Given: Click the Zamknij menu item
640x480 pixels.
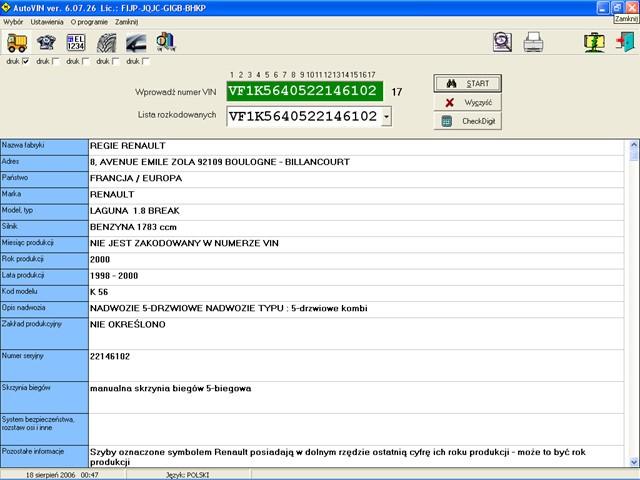Looking at the screenshot, I should point(126,22).
